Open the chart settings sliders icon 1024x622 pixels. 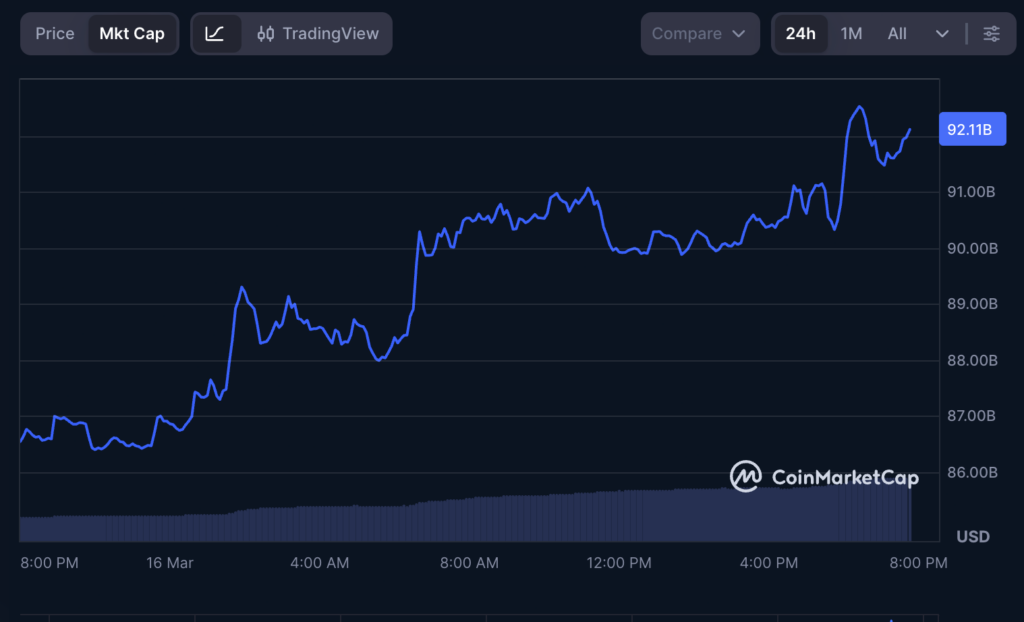point(991,33)
